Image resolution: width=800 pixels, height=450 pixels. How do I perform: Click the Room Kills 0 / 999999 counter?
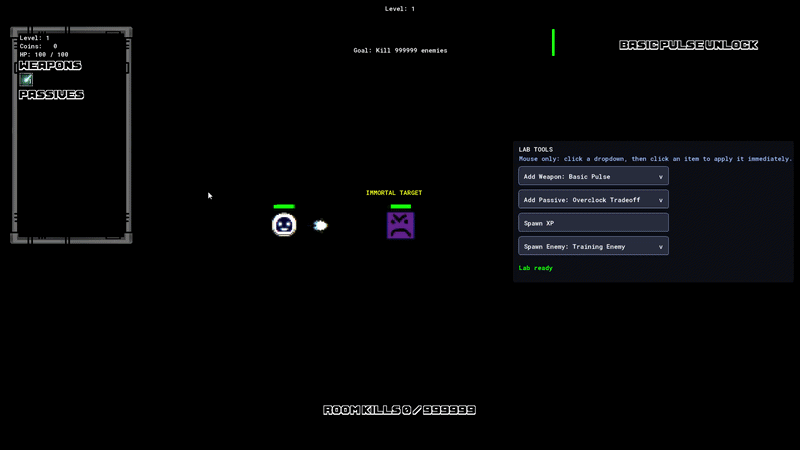pos(399,410)
